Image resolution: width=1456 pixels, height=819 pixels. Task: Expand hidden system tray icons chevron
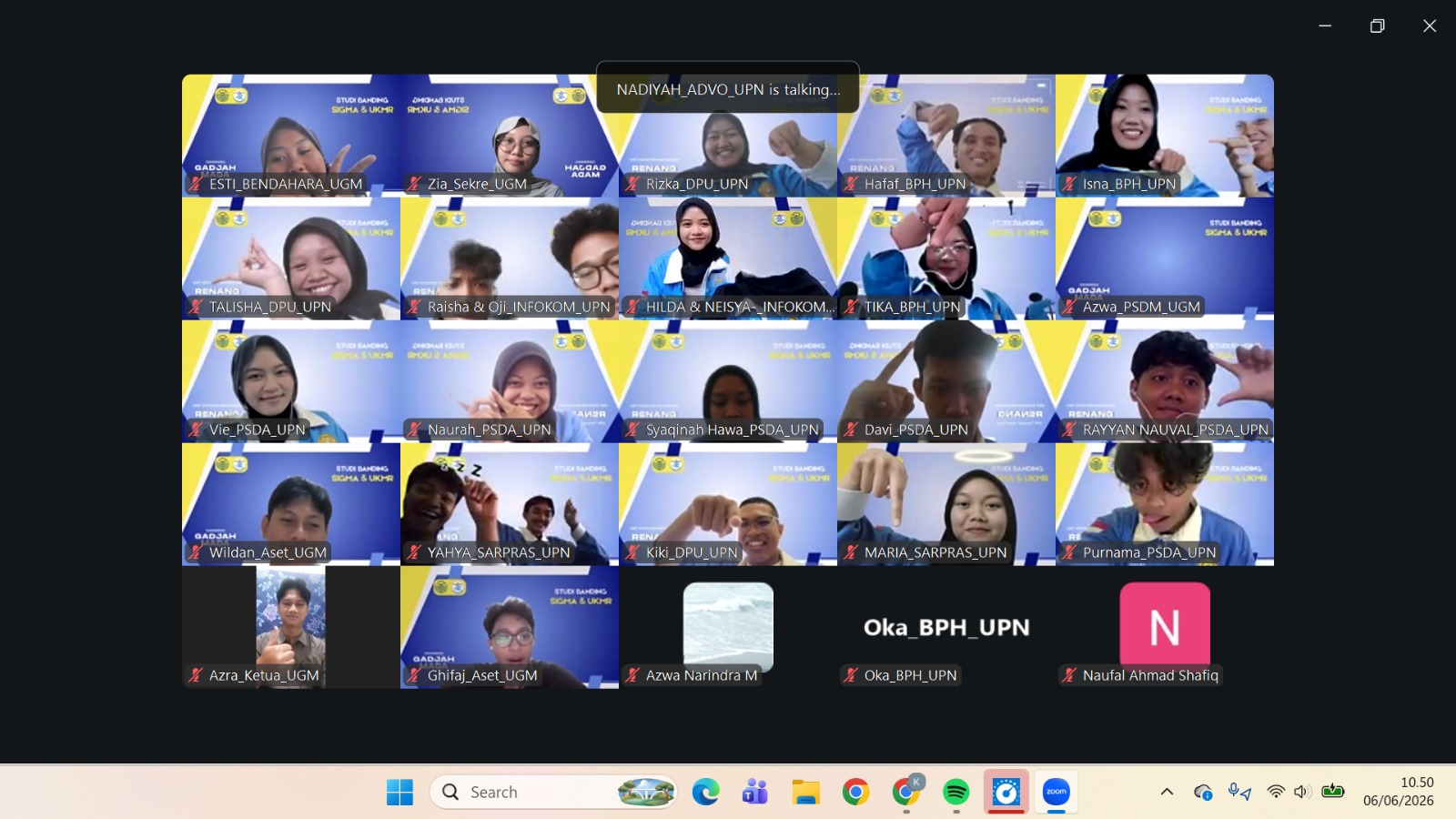[x=1167, y=792]
